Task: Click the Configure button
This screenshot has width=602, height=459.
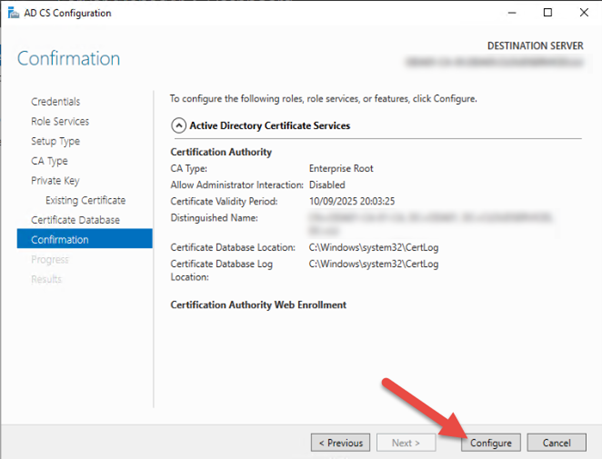Action: (x=491, y=443)
